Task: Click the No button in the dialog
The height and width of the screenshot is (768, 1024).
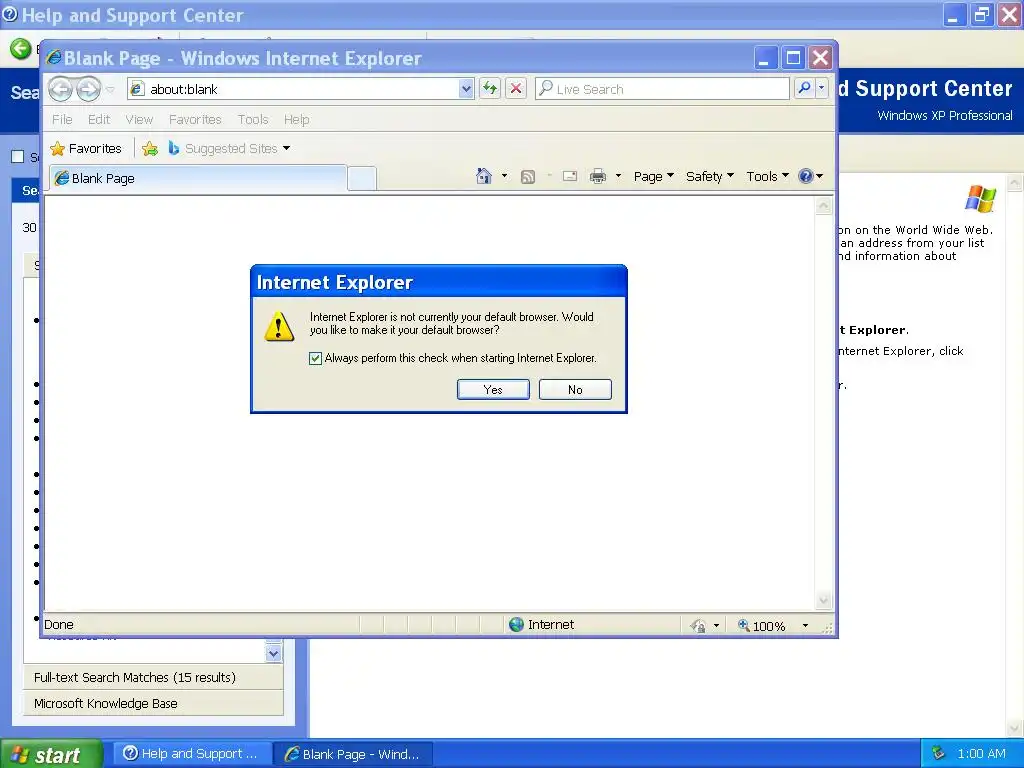Action: tap(575, 389)
